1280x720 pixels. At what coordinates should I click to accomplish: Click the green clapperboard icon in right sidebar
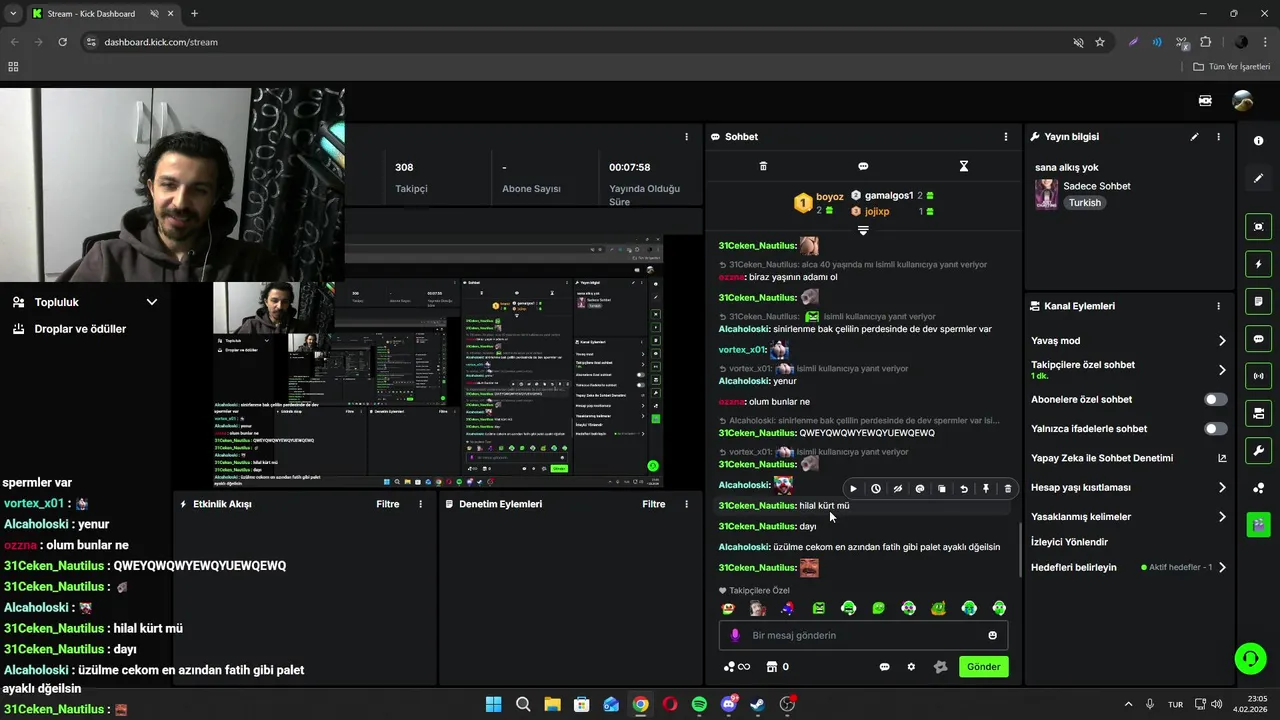click(1258, 524)
